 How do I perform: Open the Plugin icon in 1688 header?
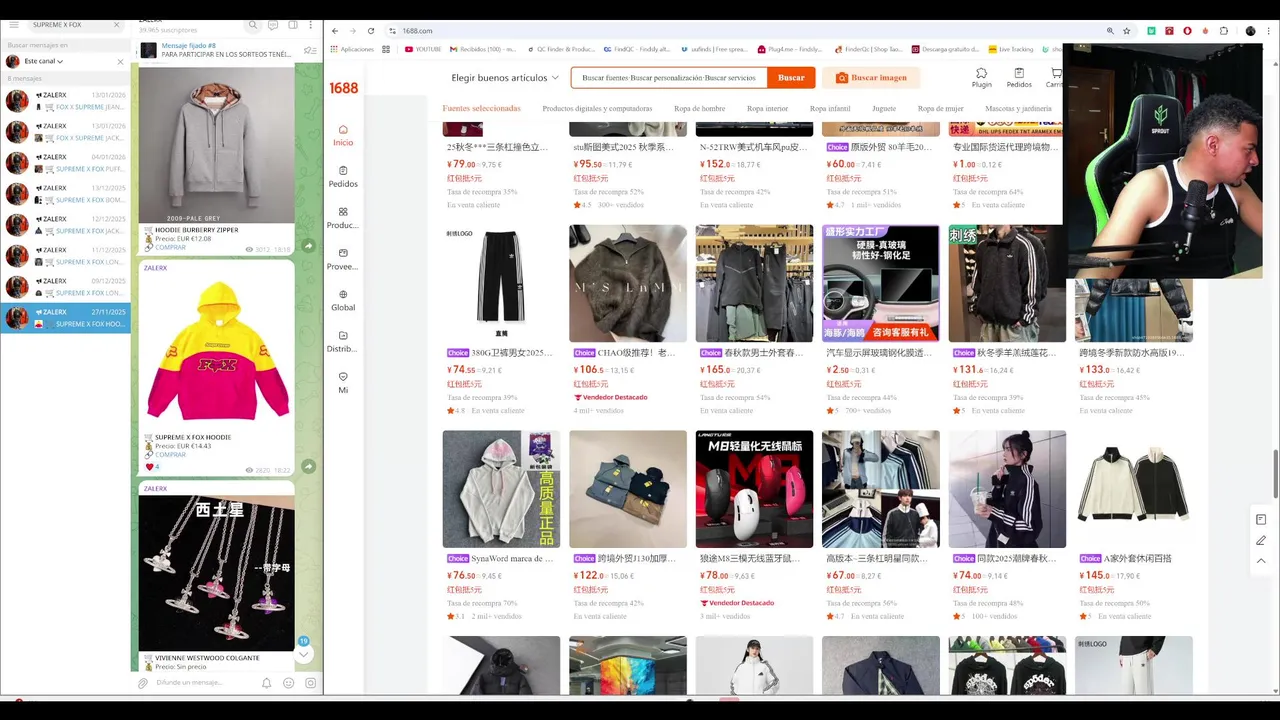pos(981,77)
